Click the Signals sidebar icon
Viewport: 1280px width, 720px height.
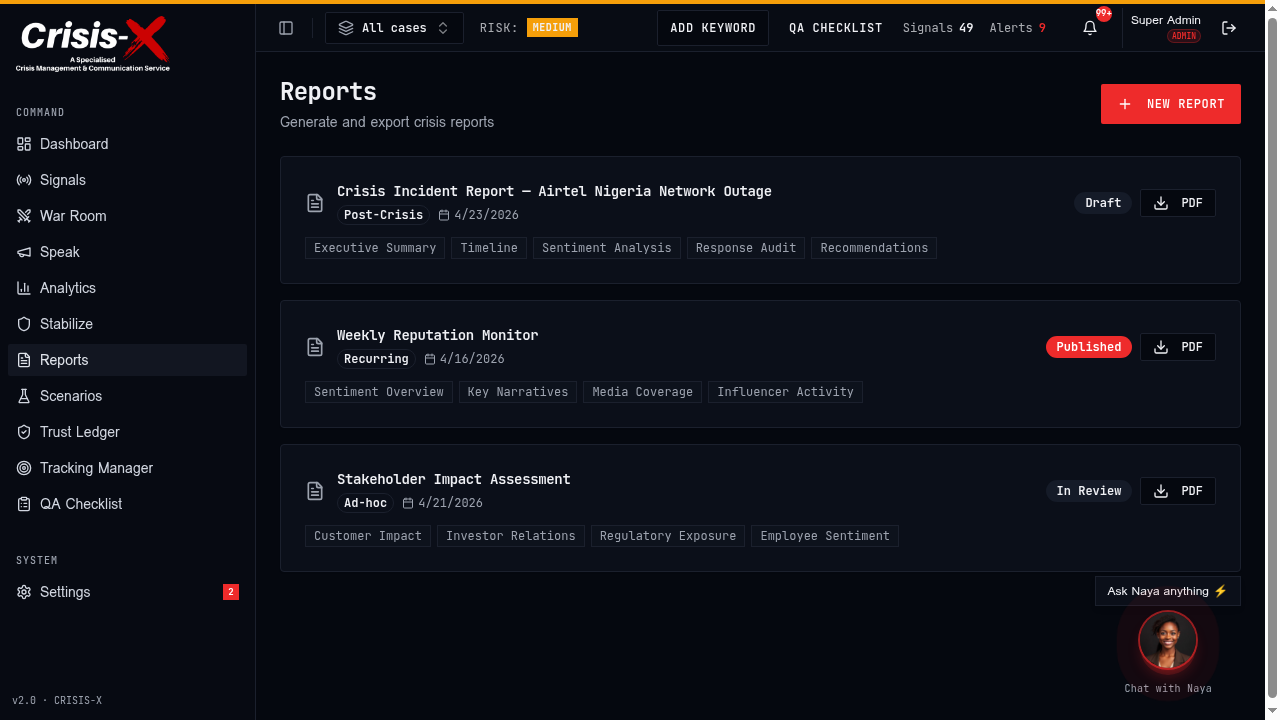(24, 180)
